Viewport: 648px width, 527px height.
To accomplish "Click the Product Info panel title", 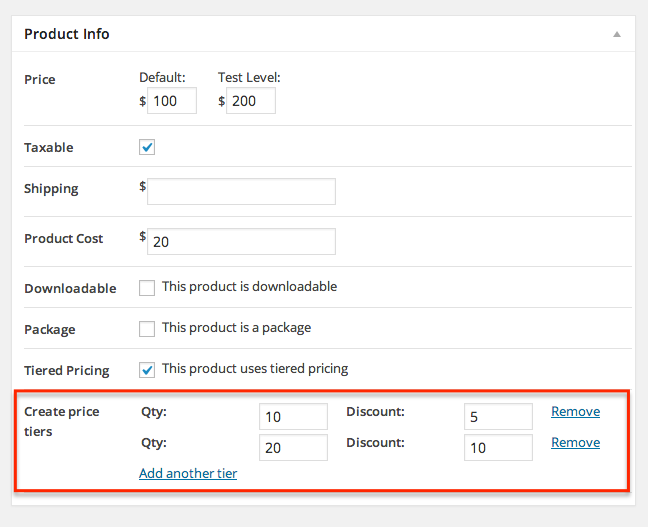I will (x=67, y=34).
